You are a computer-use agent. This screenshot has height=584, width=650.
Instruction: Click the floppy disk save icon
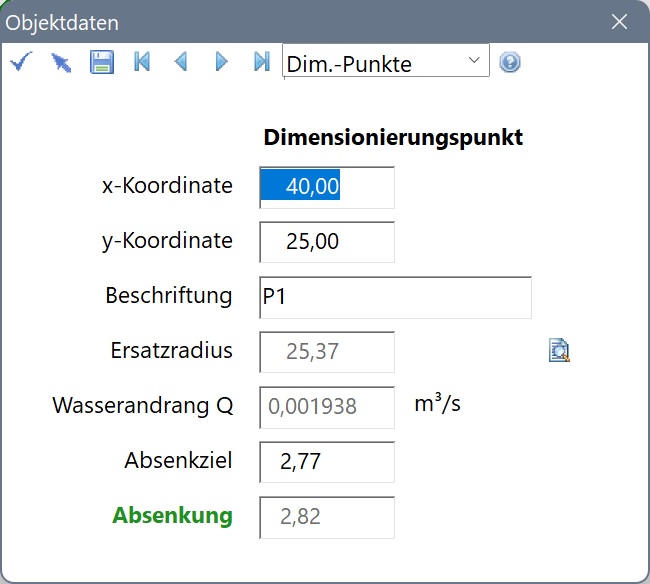tap(102, 63)
